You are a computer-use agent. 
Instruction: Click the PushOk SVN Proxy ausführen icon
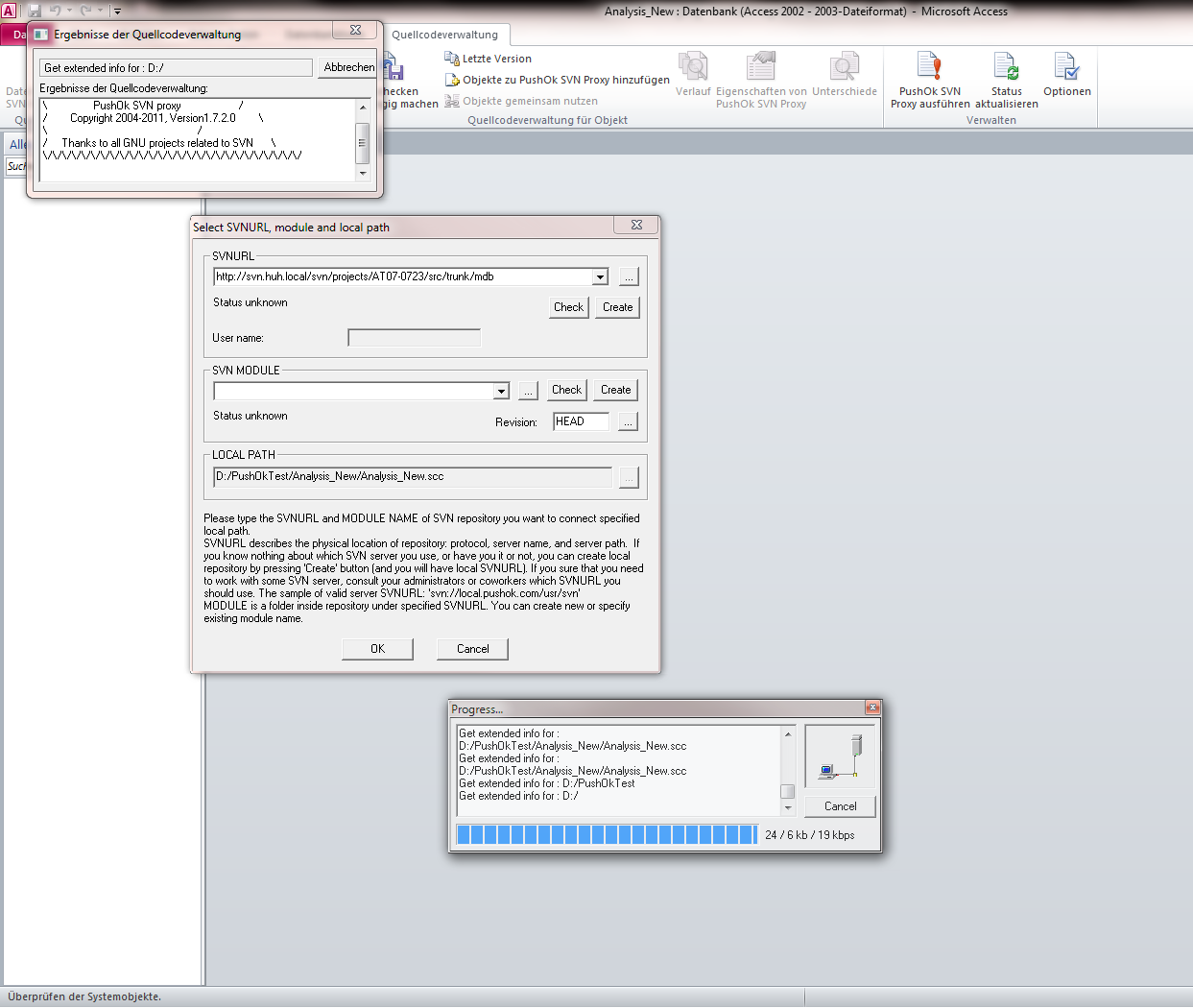[929, 68]
